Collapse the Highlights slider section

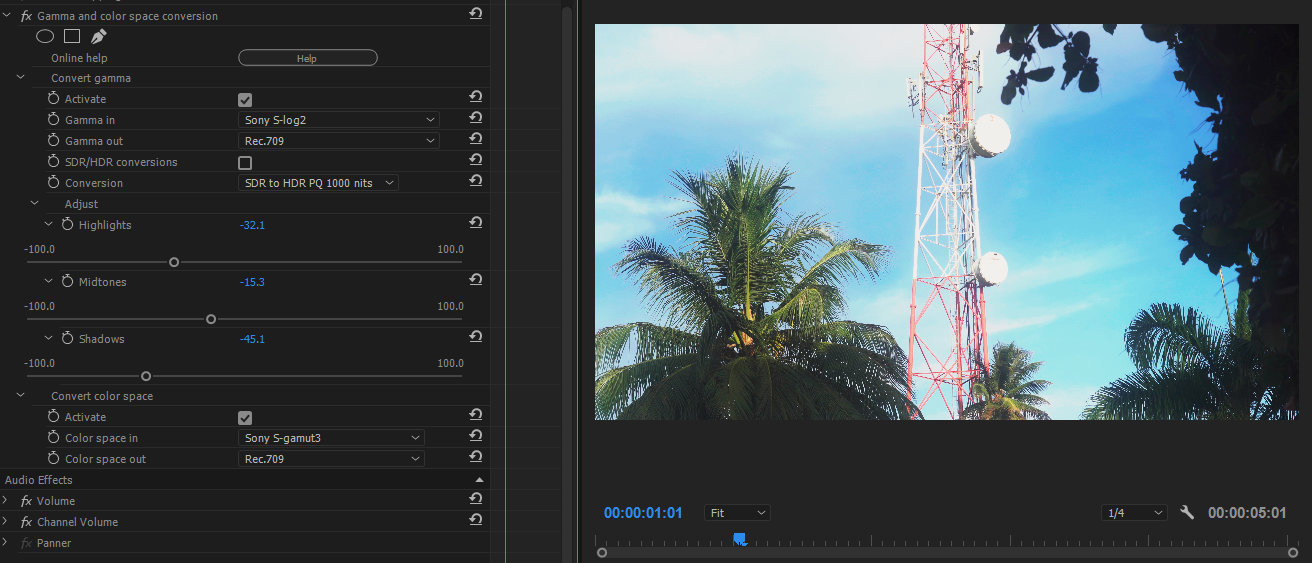[x=48, y=224]
